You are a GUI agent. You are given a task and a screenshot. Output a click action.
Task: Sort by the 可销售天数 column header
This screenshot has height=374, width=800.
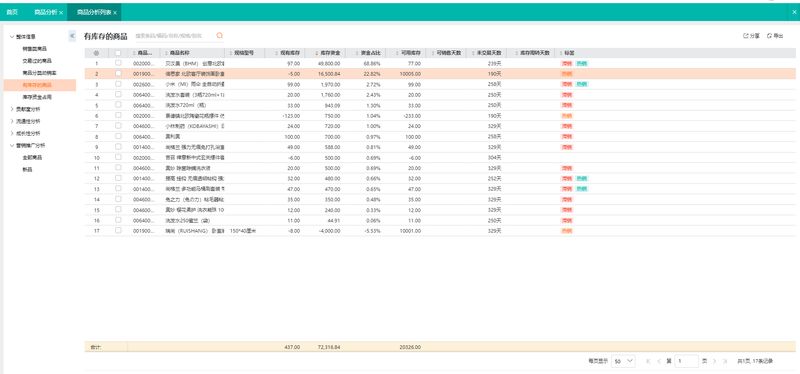click(x=446, y=53)
